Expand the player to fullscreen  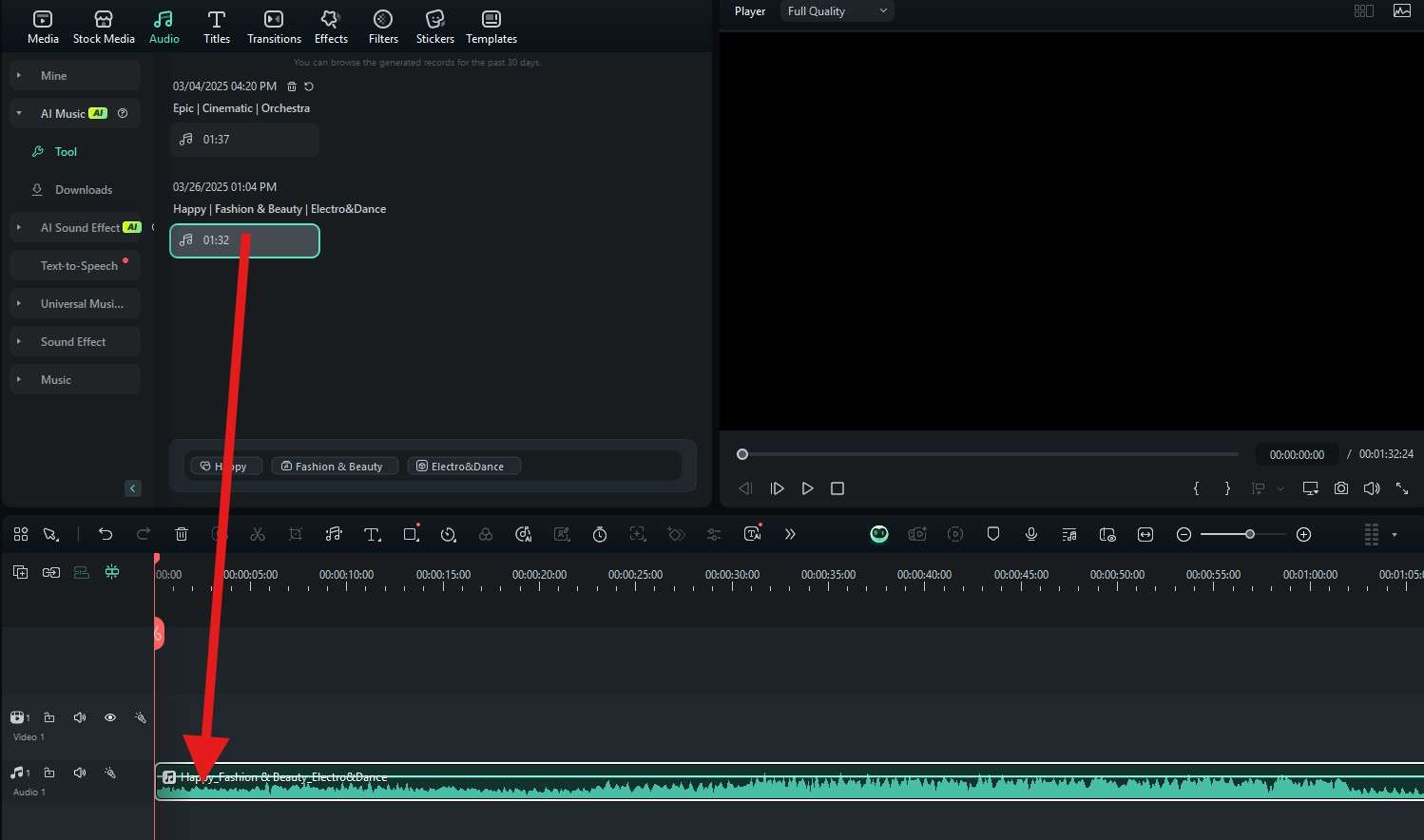1402,488
